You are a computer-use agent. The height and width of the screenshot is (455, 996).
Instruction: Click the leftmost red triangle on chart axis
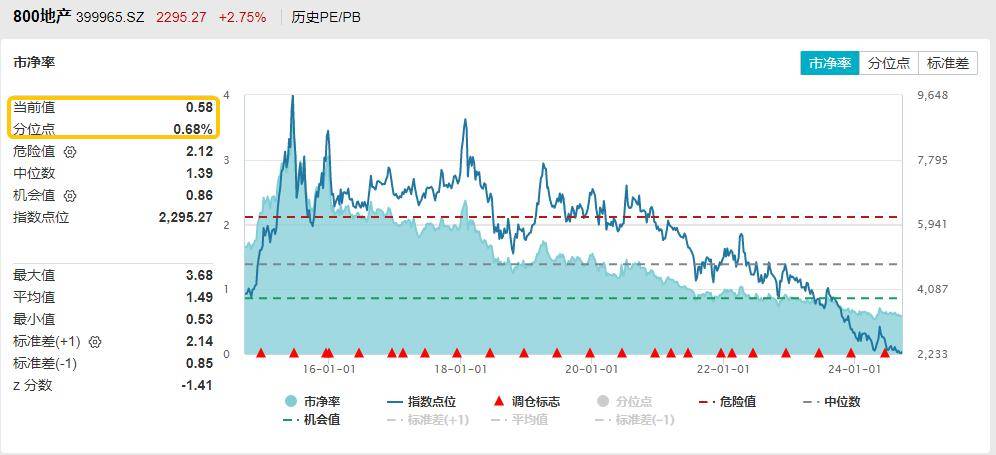coord(261,352)
